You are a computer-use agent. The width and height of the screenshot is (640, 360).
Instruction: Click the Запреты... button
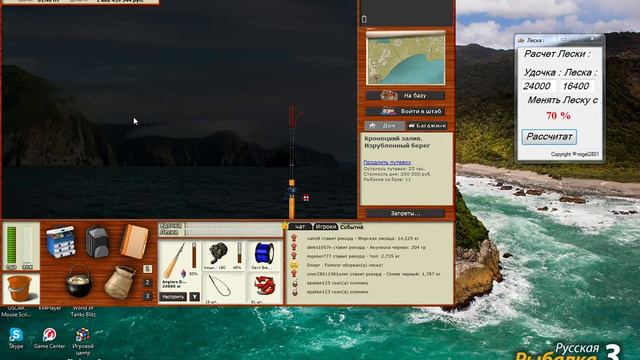tap(405, 213)
